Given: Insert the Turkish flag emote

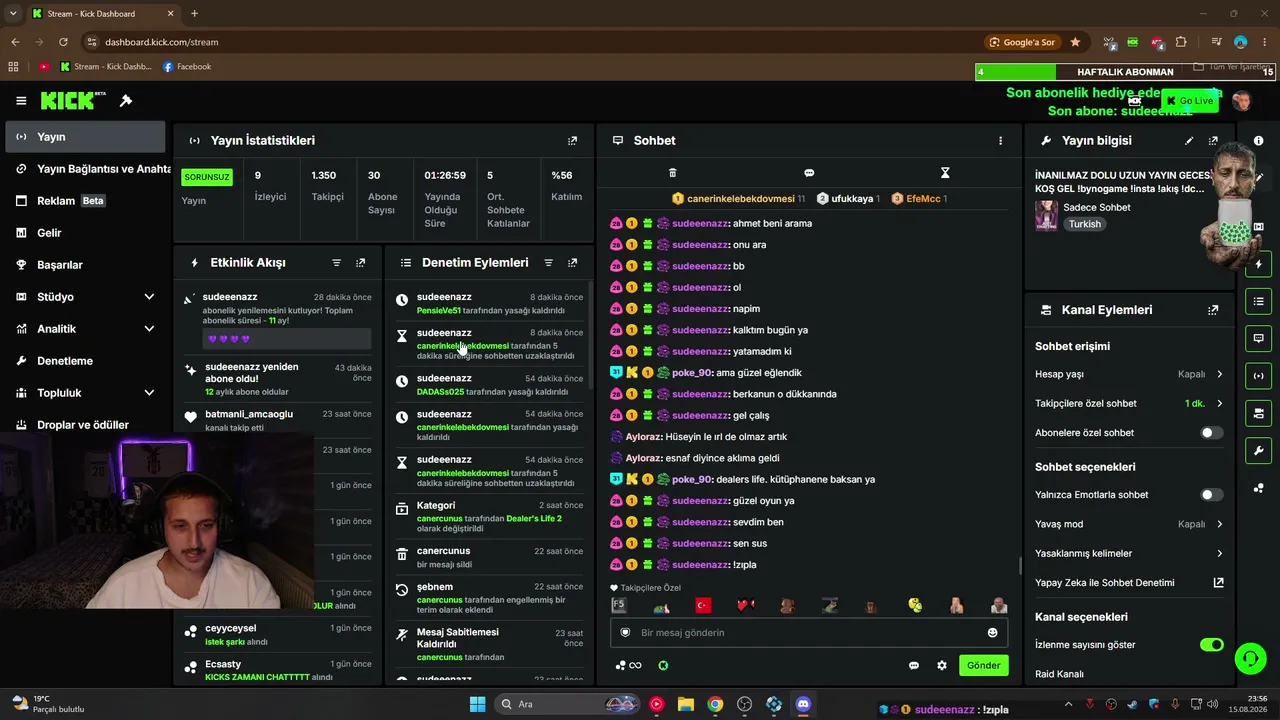Looking at the screenshot, I should click(703, 605).
